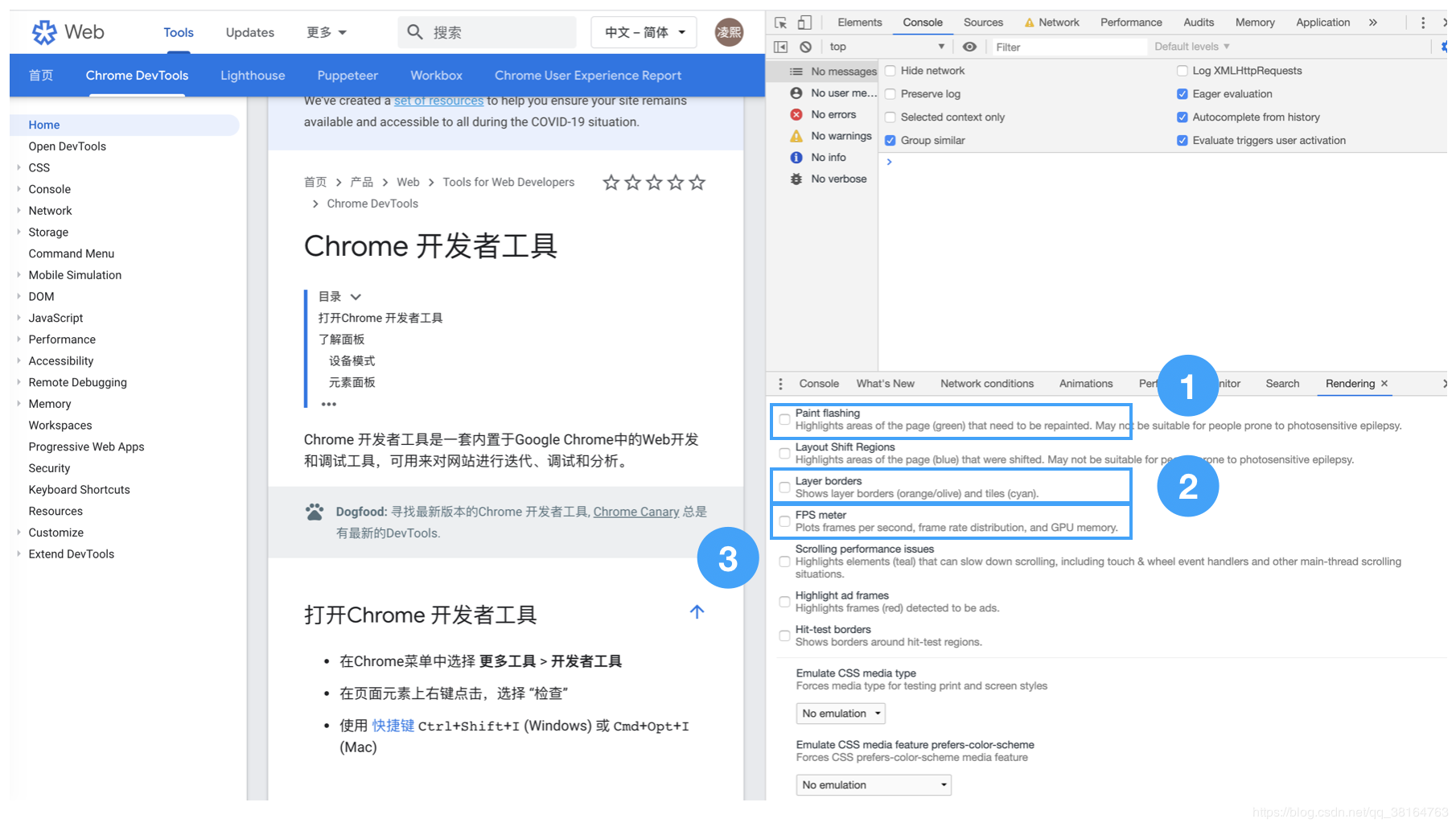Select the No errors filter
Viewport: 1456px width, 827px height.
[x=823, y=114]
